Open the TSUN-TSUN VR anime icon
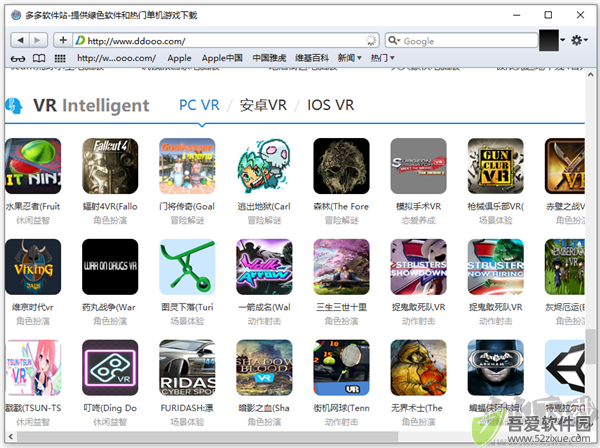Image resolution: width=600 pixels, height=448 pixels. click(33, 368)
